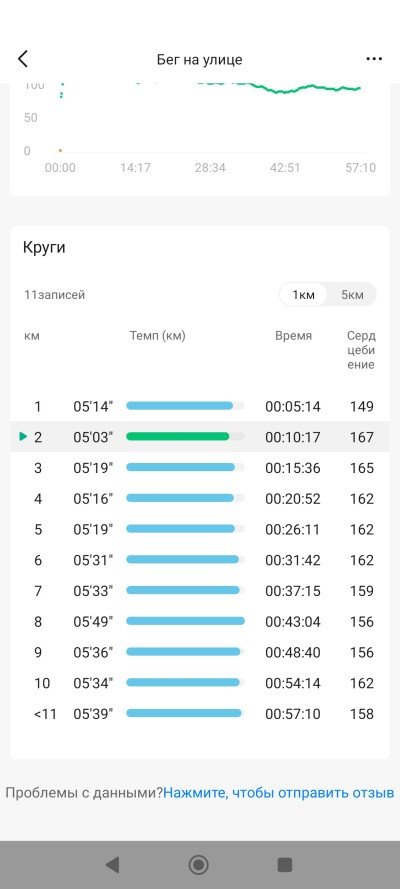Switch laps view to 1км
Screen dimensions: 400x889
[x=303, y=295]
